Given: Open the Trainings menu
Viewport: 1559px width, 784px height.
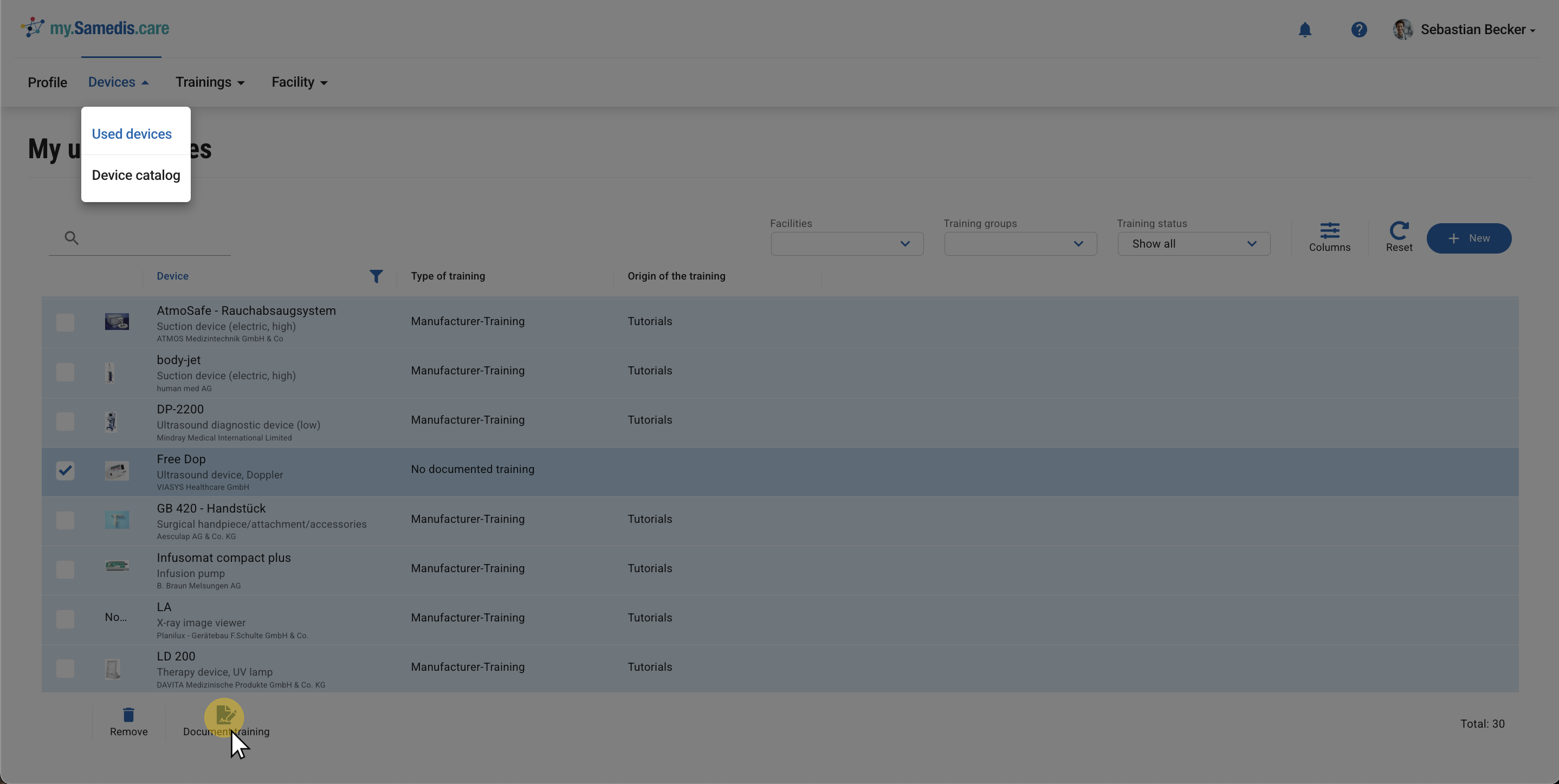Looking at the screenshot, I should click(209, 82).
